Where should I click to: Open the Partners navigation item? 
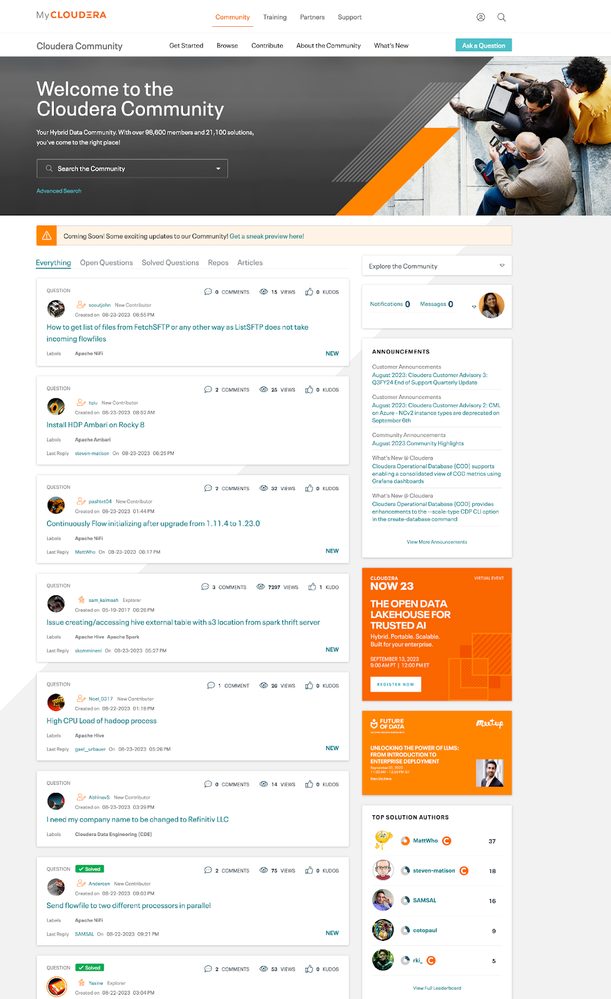coord(312,17)
